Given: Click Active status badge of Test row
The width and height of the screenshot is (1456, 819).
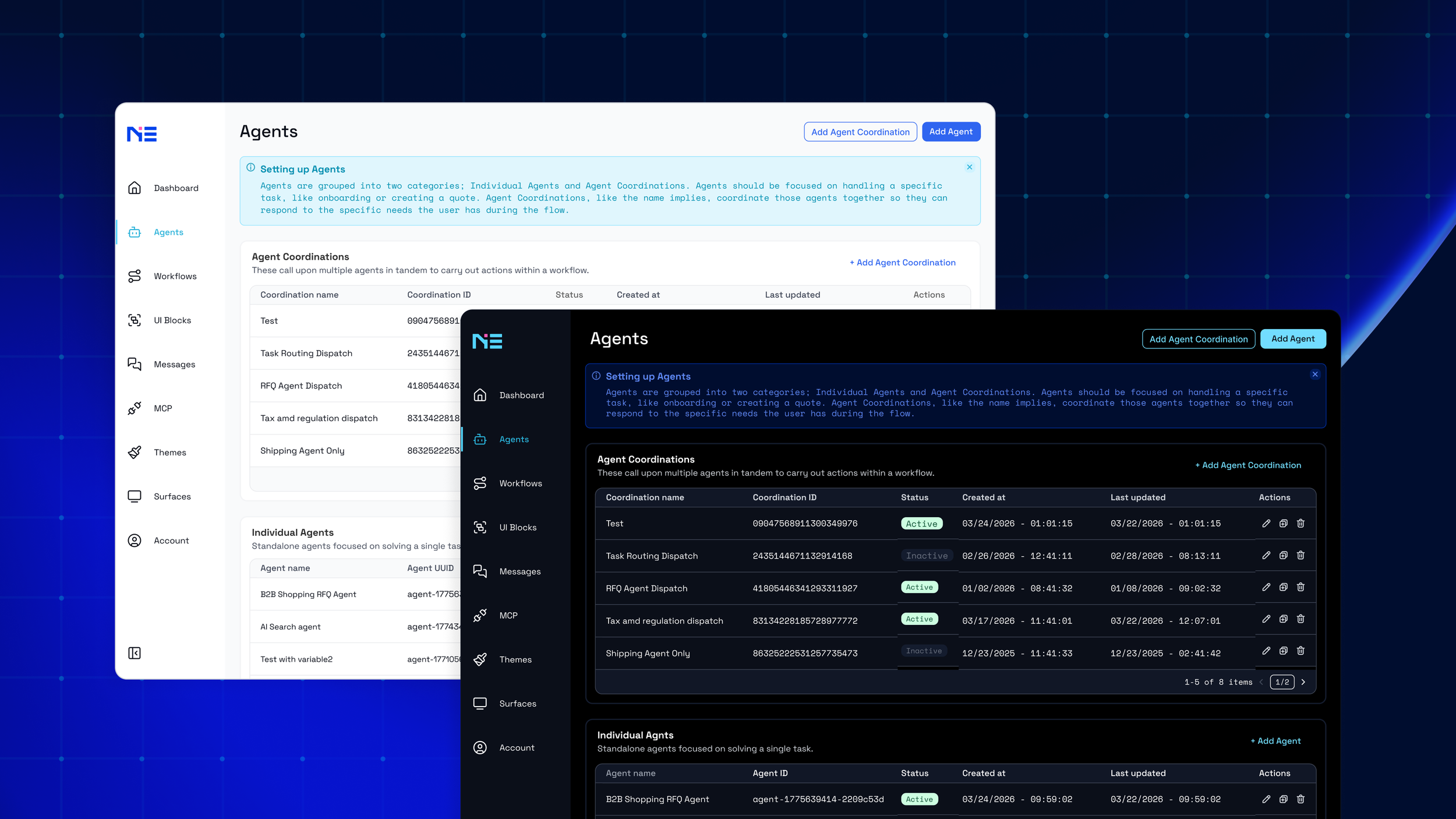Looking at the screenshot, I should pyautogui.click(x=921, y=524).
